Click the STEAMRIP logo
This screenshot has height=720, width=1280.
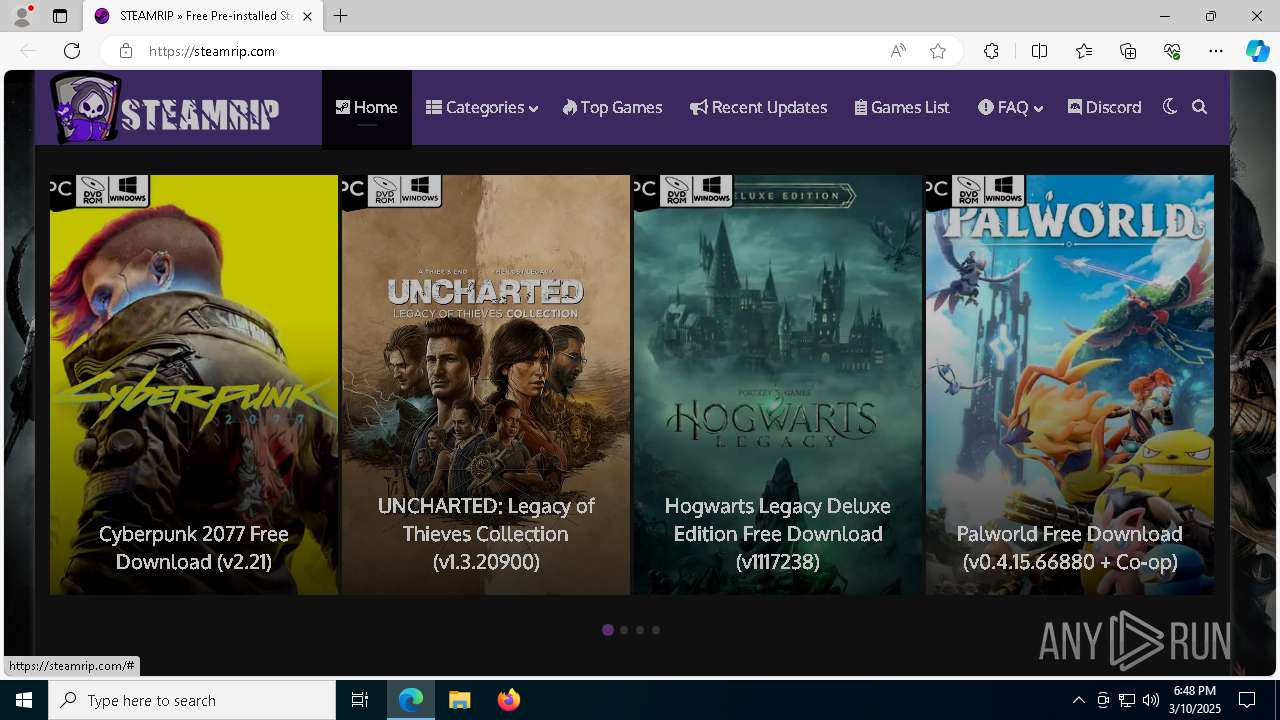[166, 108]
